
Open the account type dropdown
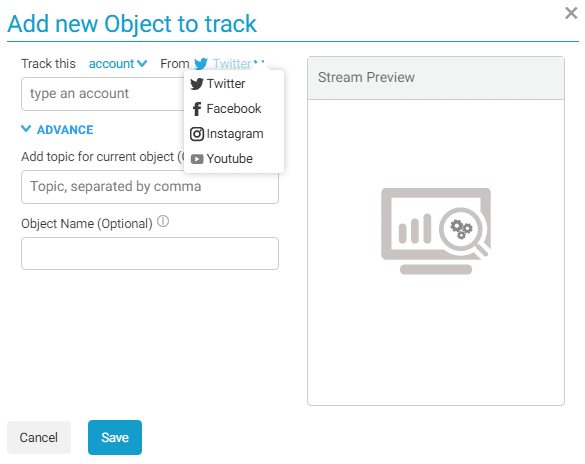pyautogui.click(x=118, y=64)
